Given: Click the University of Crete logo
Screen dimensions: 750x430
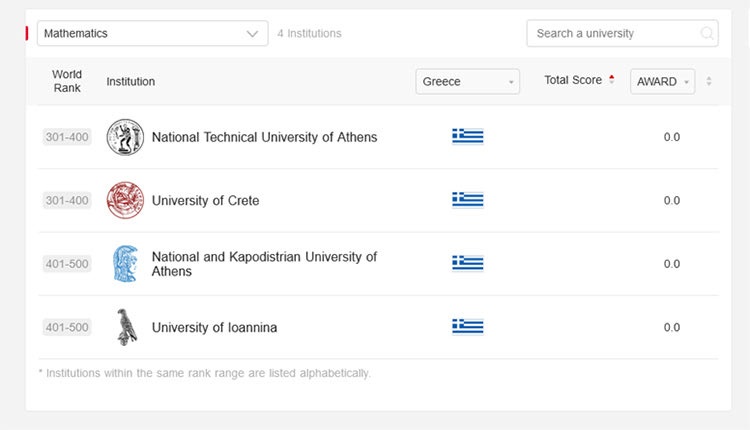Looking at the screenshot, I should point(125,200).
